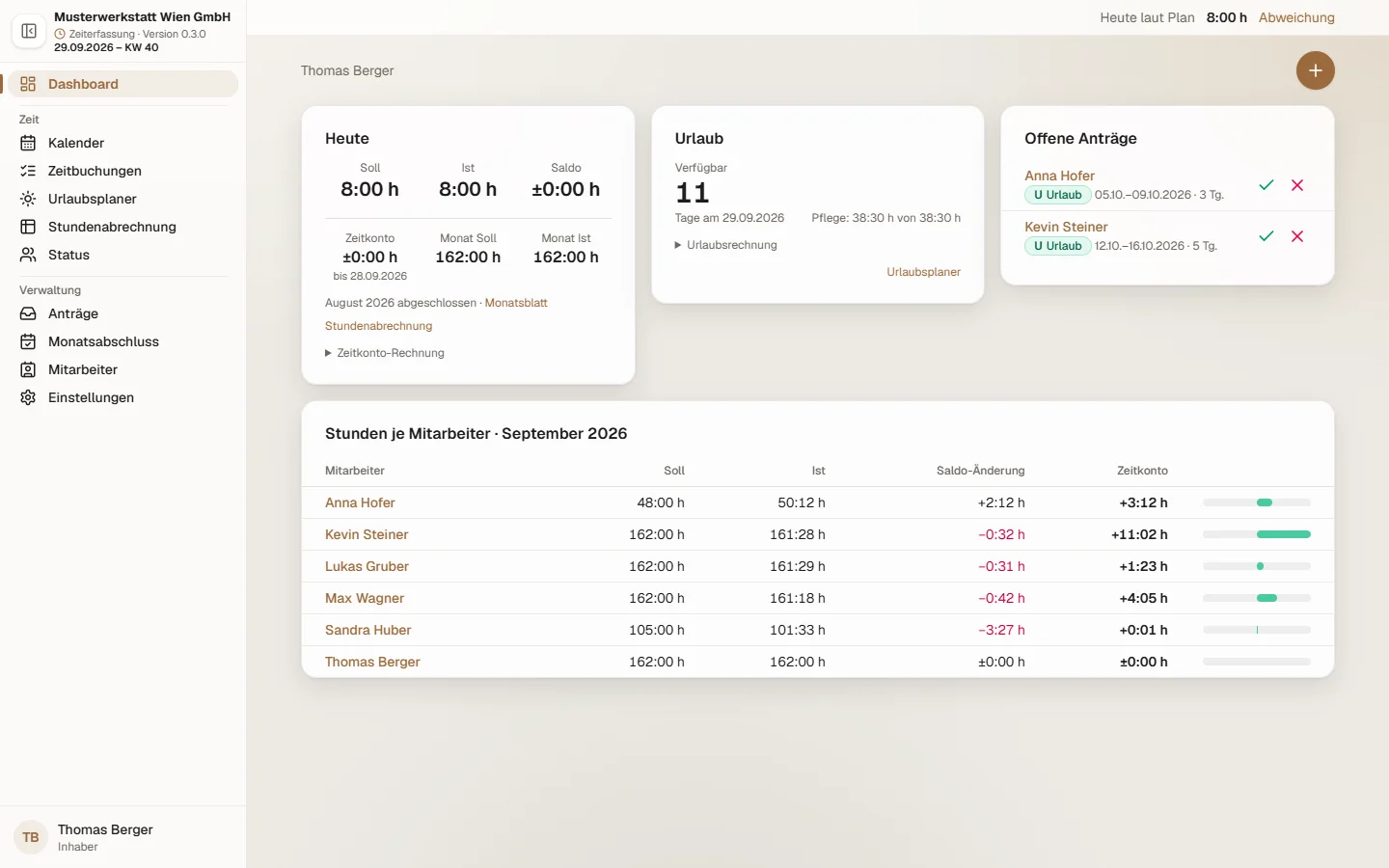Click the Urlaubsplaner sun icon

28,199
